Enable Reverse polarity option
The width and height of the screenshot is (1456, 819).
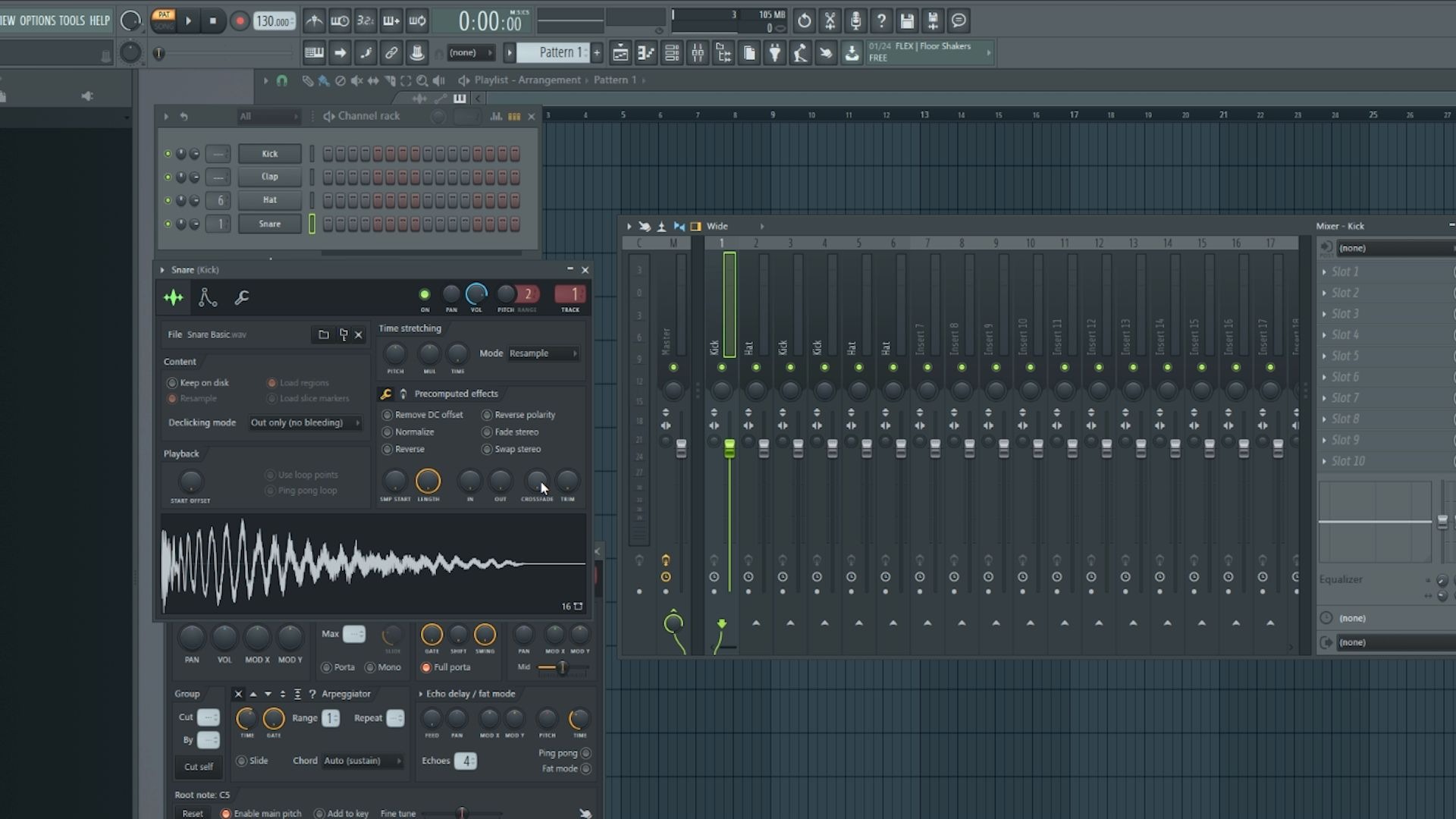519,415
